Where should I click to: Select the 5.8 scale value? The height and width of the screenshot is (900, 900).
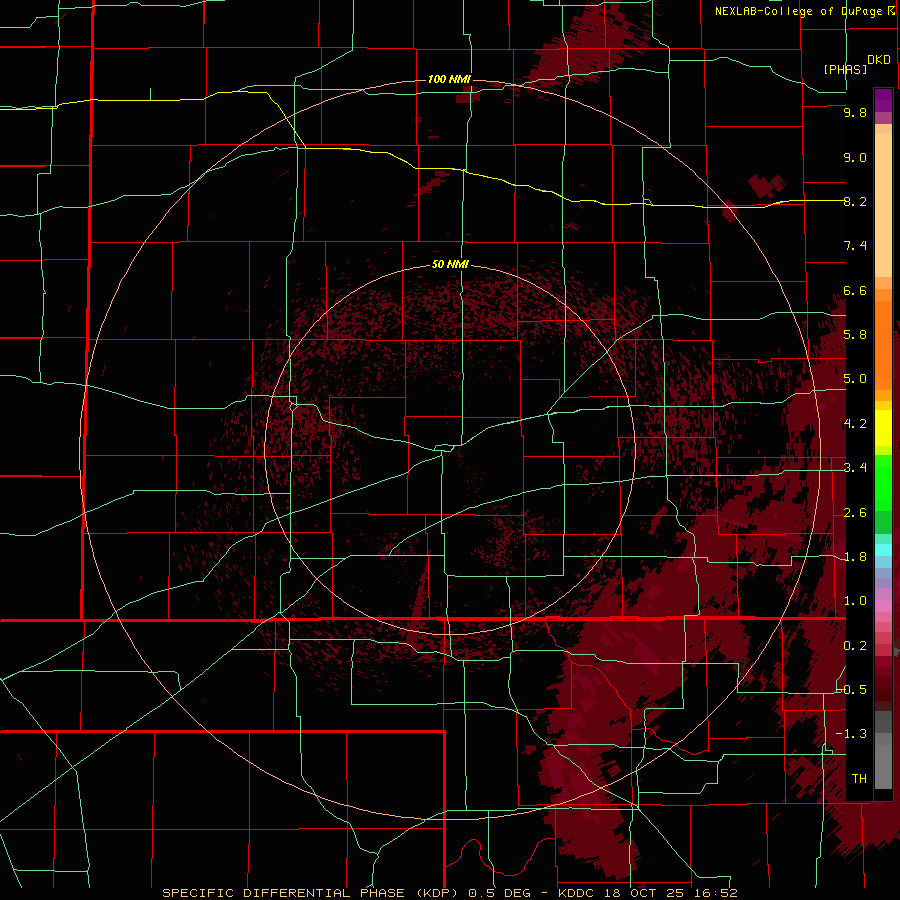(855, 335)
